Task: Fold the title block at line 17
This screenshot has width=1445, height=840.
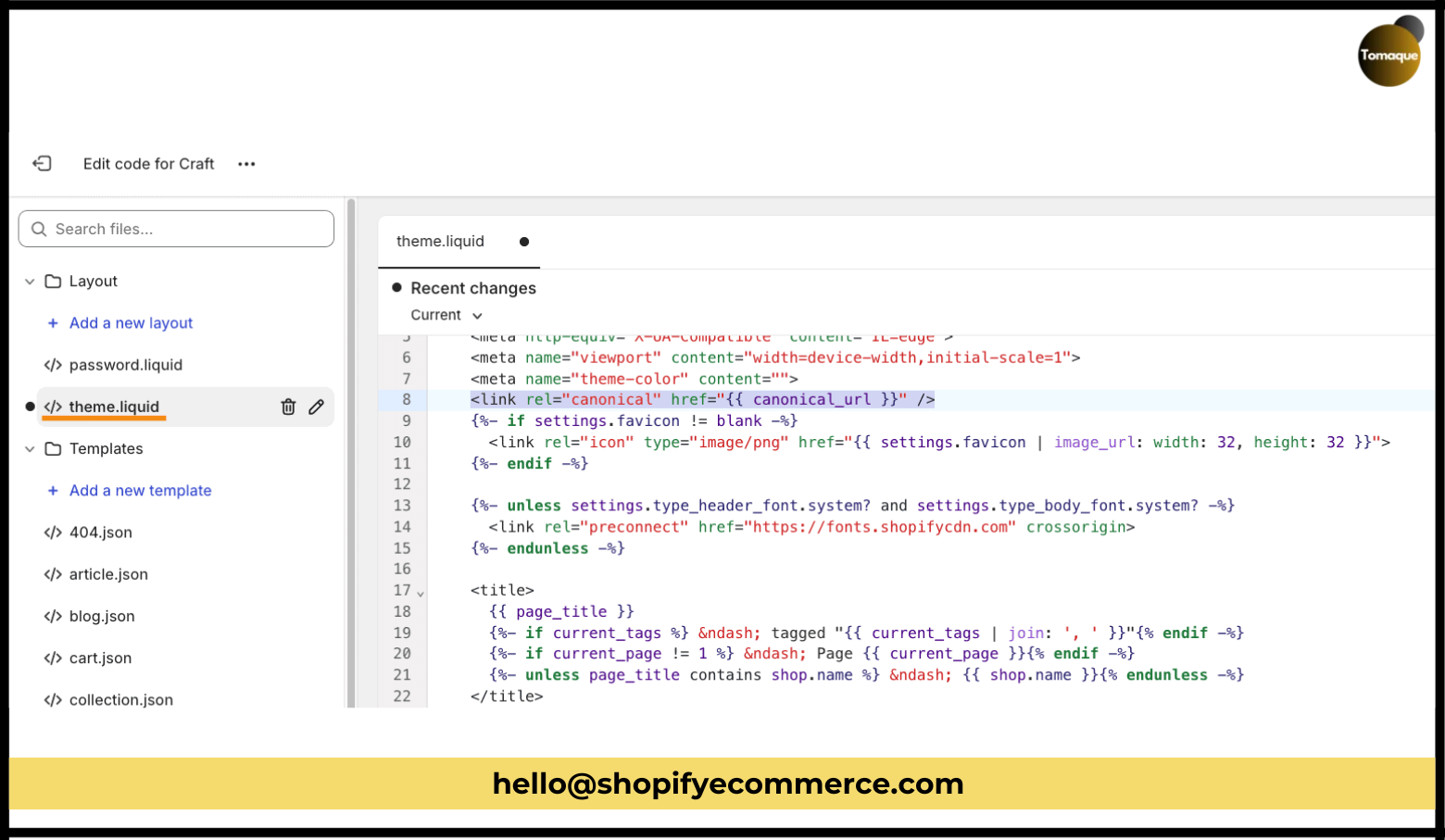Action: point(421,594)
